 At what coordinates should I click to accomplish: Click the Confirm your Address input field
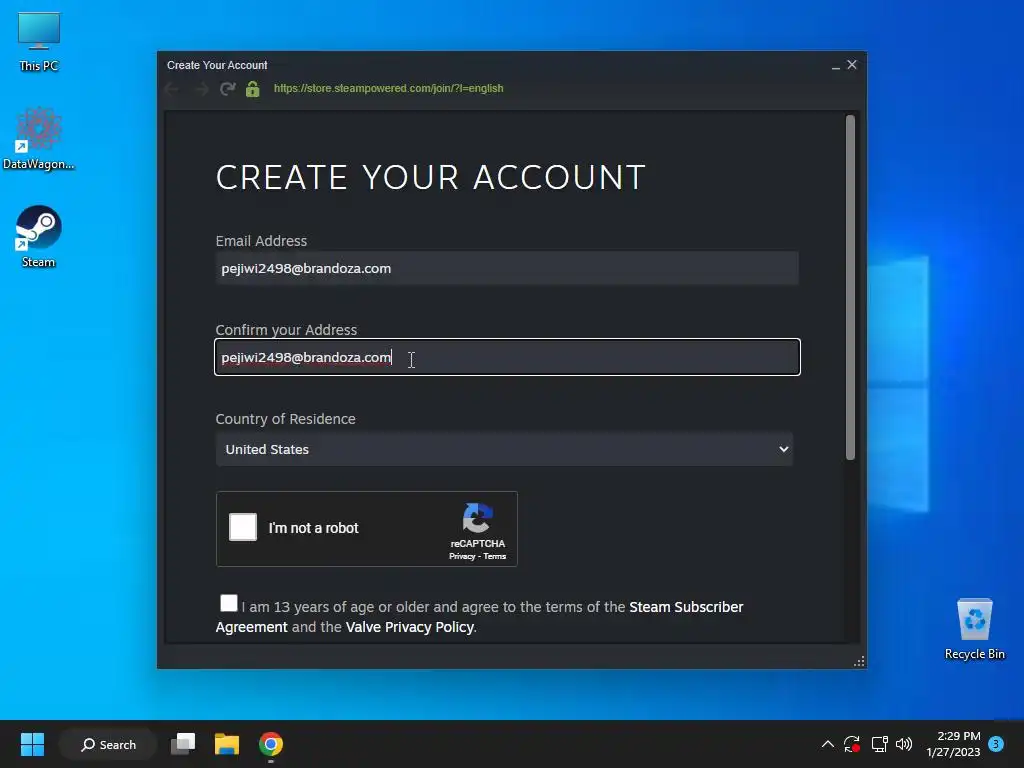click(x=507, y=357)
